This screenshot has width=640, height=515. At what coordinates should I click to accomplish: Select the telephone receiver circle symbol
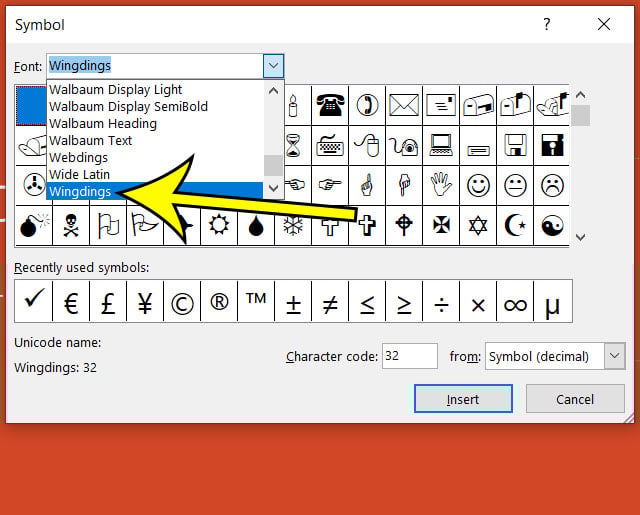pos(367,105)
